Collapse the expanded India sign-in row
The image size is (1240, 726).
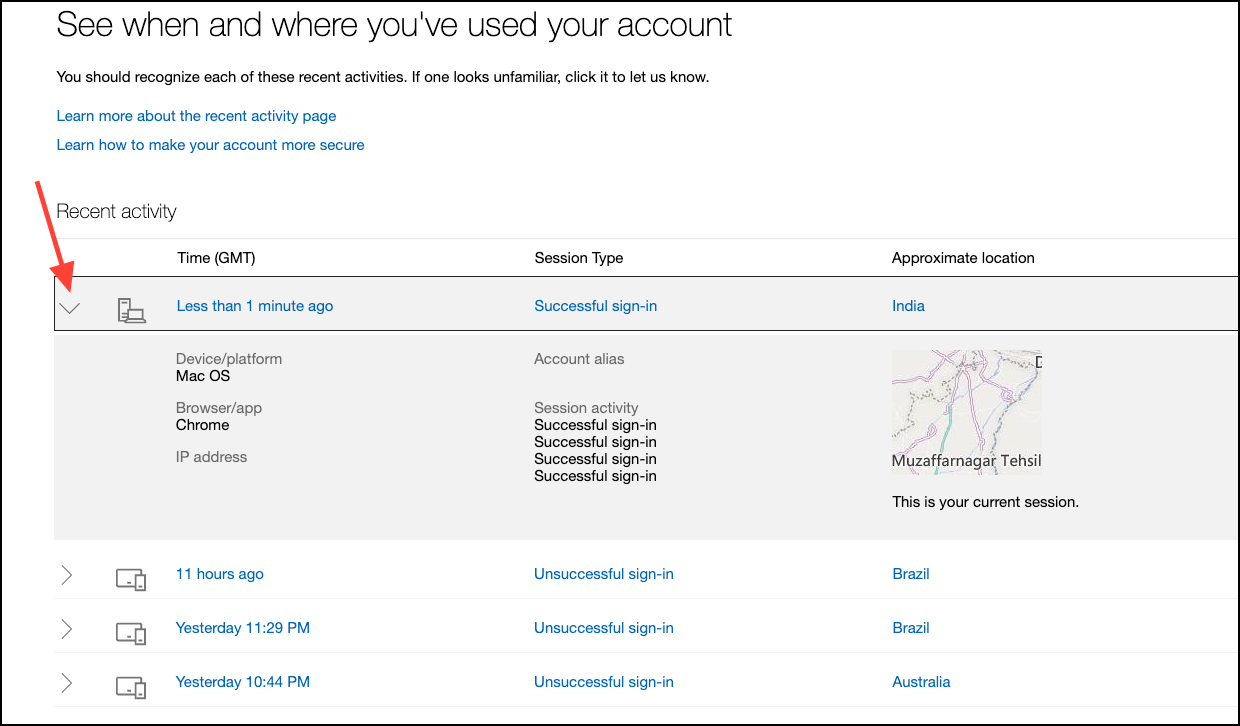(69, 308)
